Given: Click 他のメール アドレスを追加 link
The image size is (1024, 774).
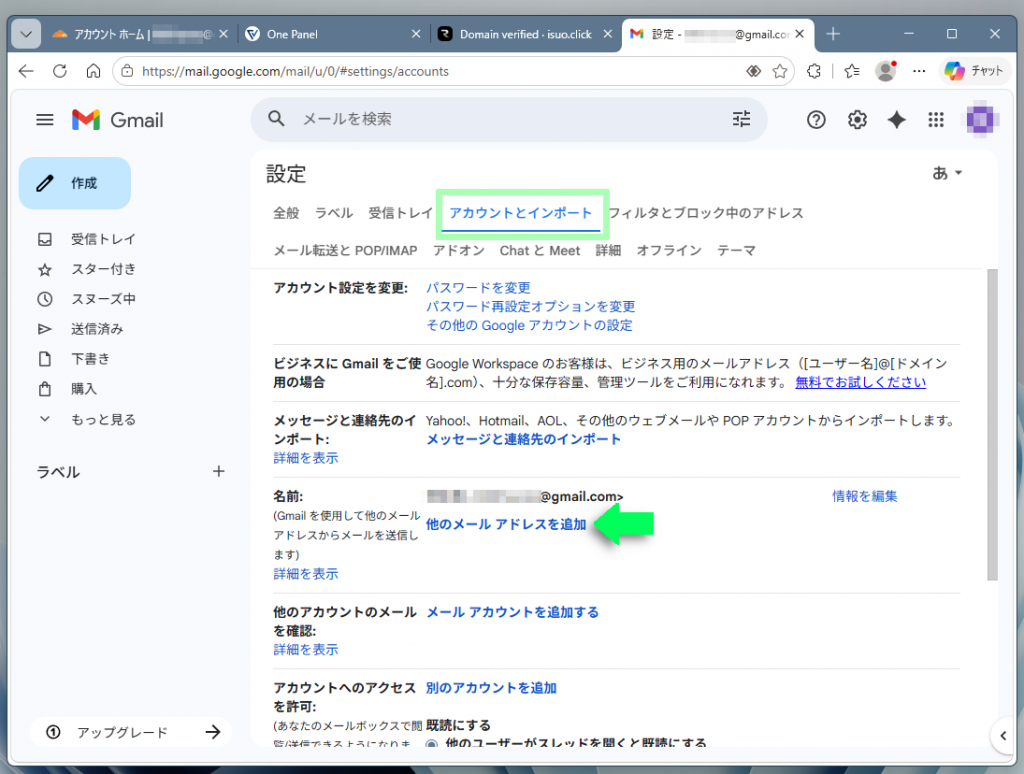Looking at the screenshot, I should click(x=506, y=524).
